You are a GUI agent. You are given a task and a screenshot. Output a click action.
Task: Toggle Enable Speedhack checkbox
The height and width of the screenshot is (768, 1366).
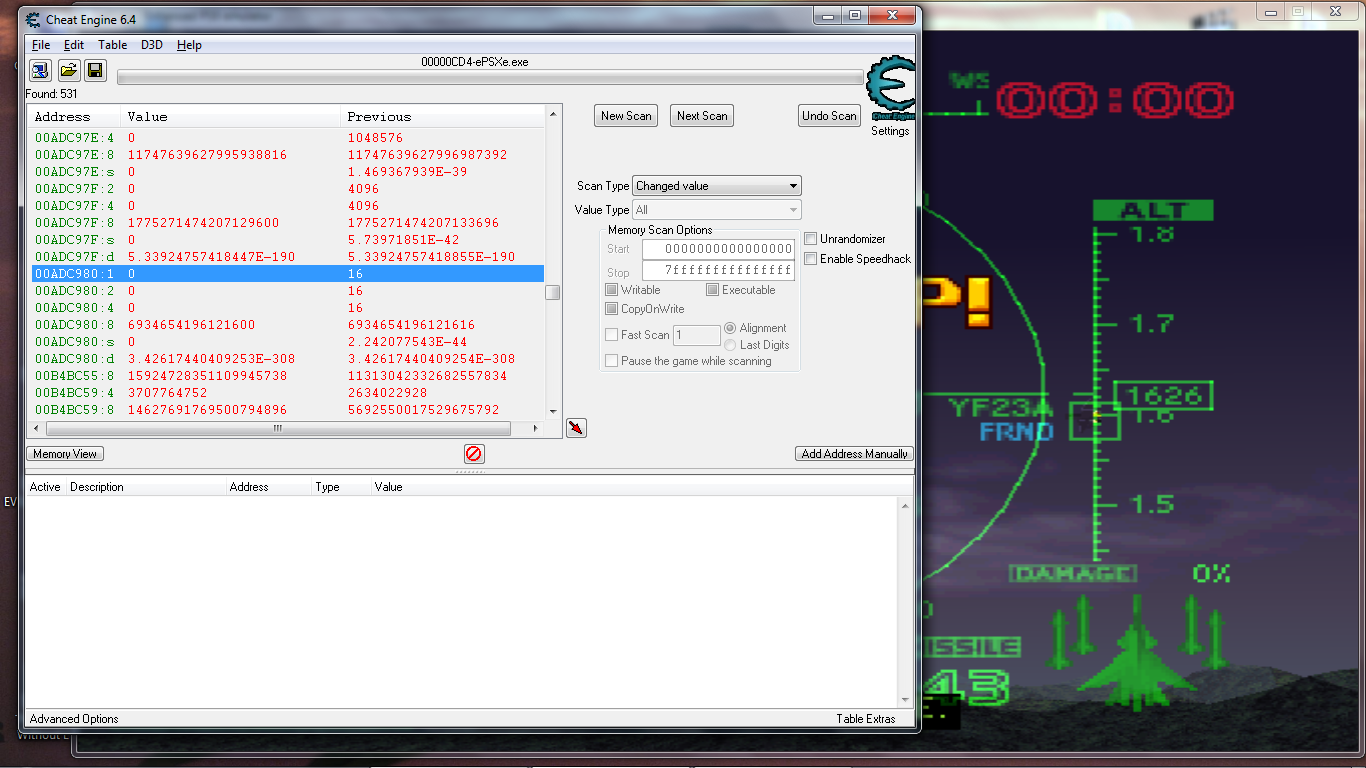tap(811, 259)
